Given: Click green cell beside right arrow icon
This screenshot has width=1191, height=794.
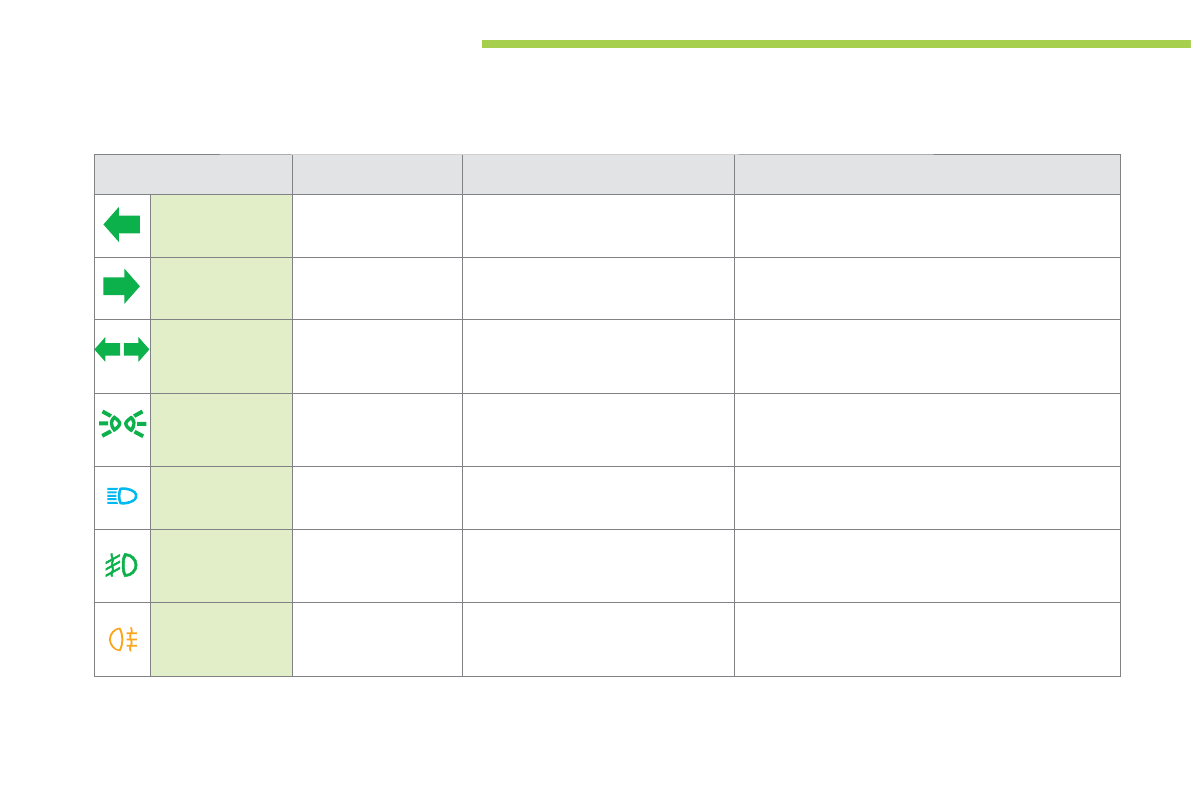Looking at the screenshot, I should click(x=221, y=288).
